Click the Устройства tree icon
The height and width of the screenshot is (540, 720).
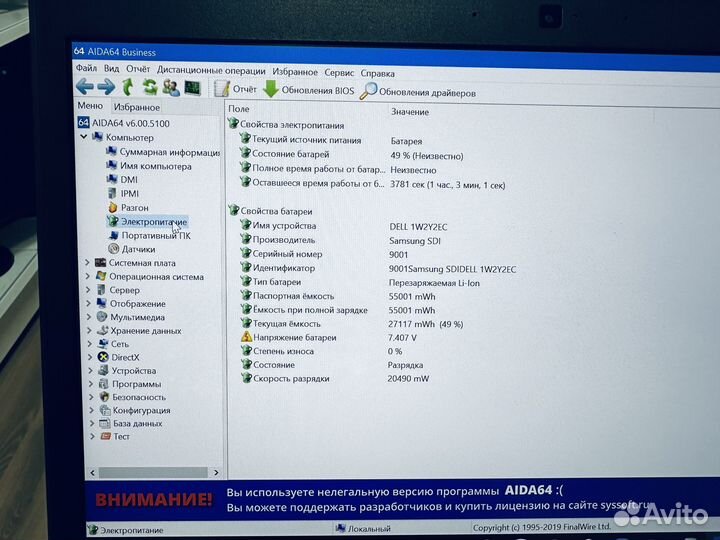pyautogui.click(x=104, y=370)
